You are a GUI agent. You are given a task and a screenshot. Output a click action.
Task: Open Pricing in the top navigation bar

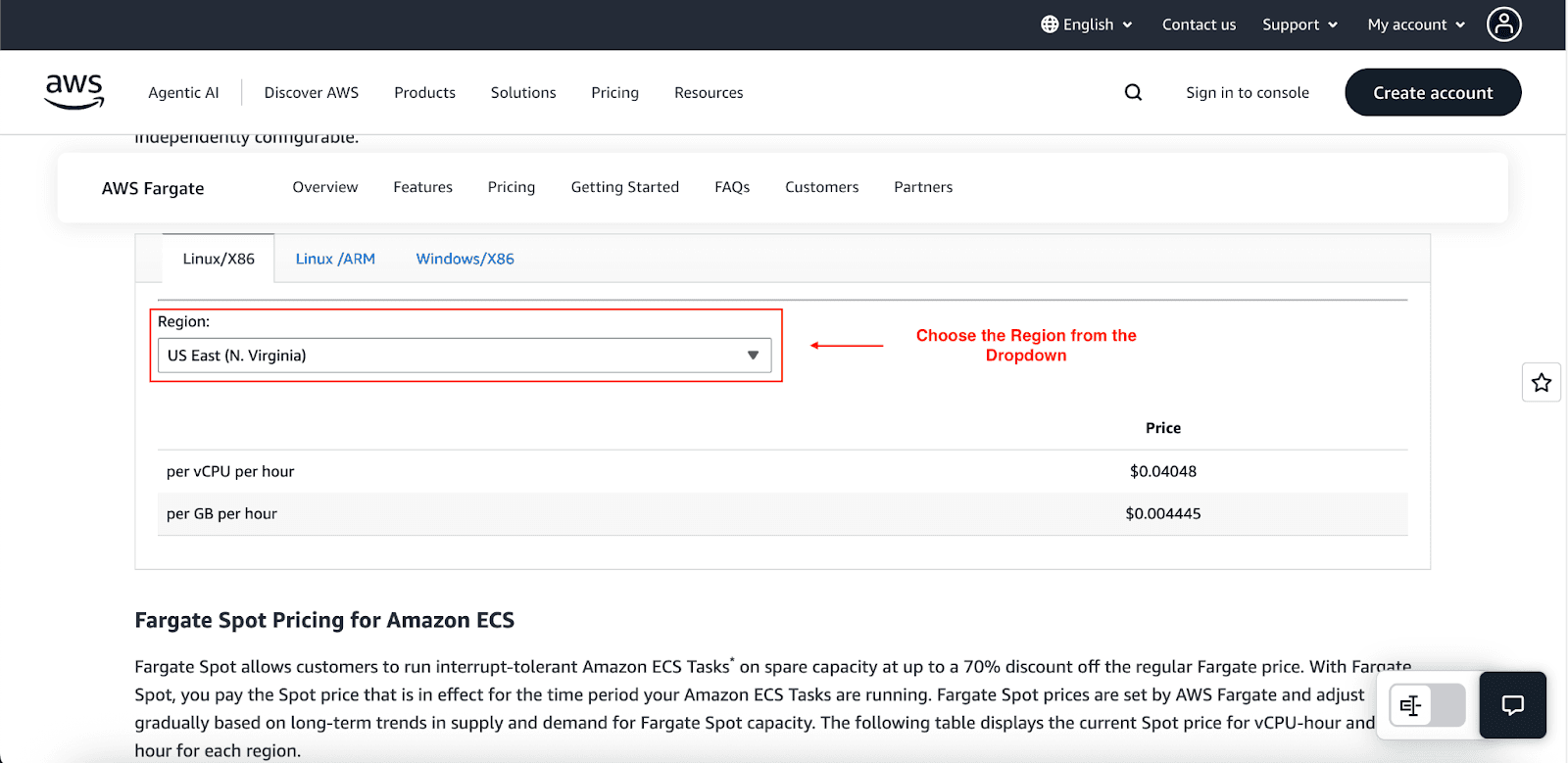pyautogui.click(x=614, y=92)
